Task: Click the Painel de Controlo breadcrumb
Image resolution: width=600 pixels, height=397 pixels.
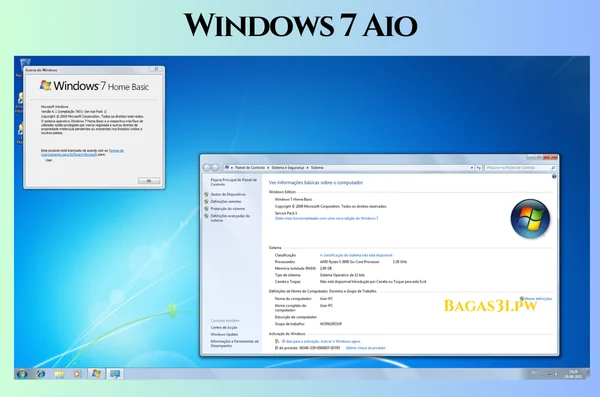Action: click(x=250, y=168)
